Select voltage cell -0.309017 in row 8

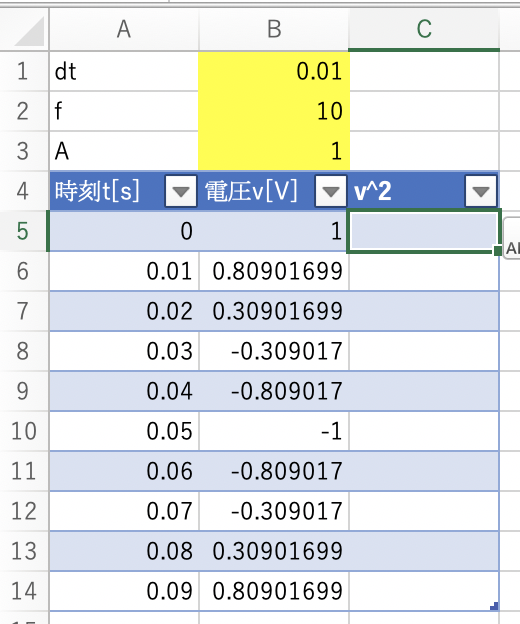(274, 351)
